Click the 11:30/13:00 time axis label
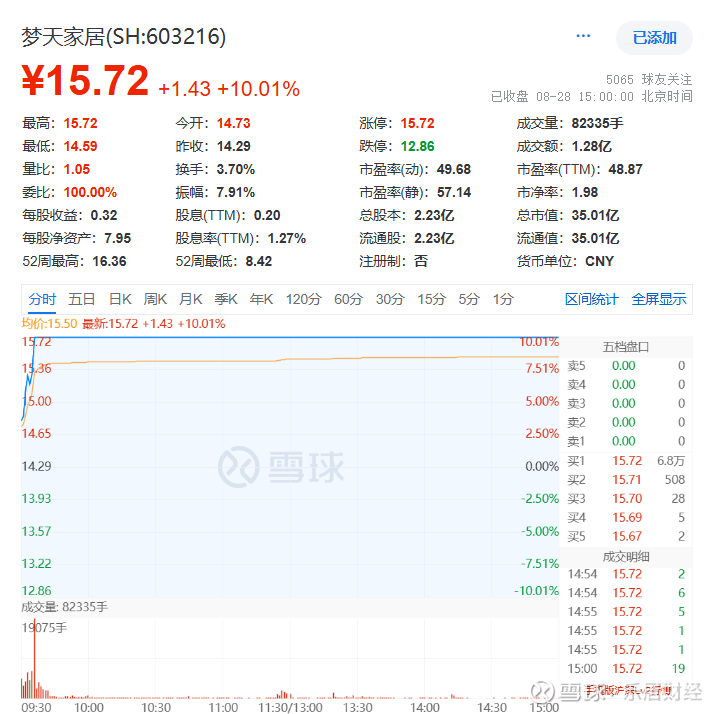 tap(290, 708)
